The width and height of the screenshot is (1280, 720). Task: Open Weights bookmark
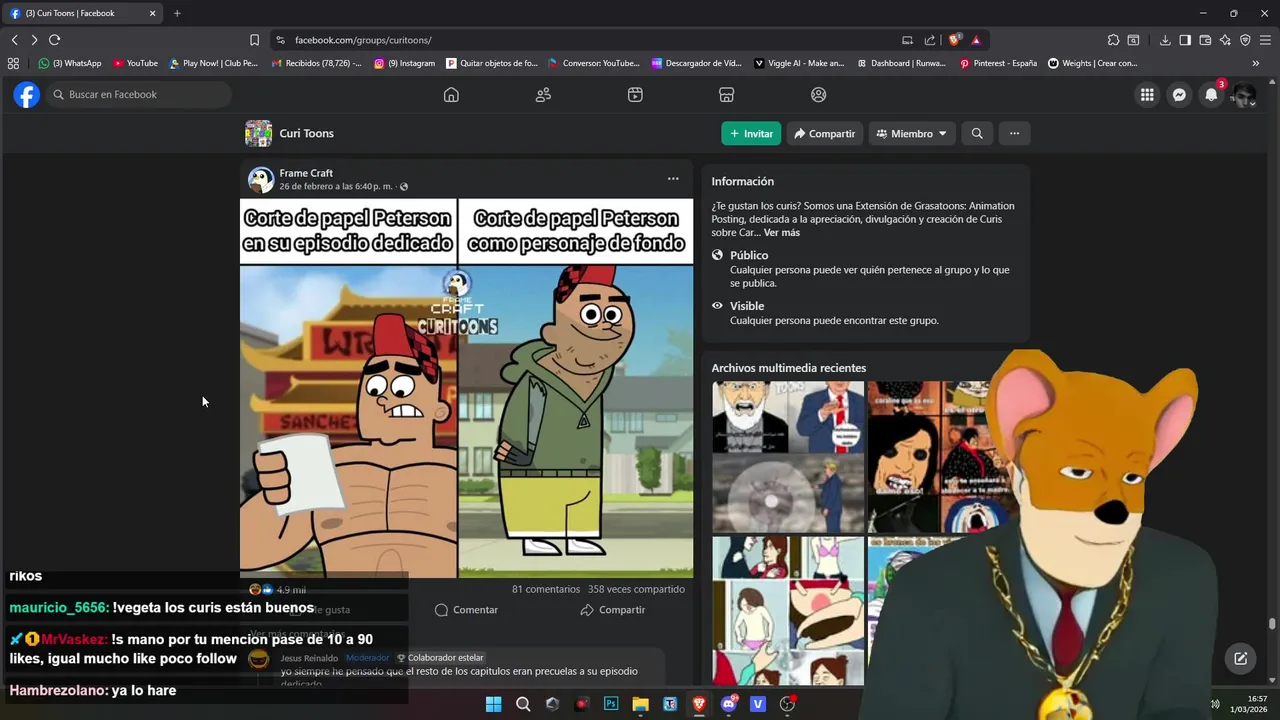1093,63
